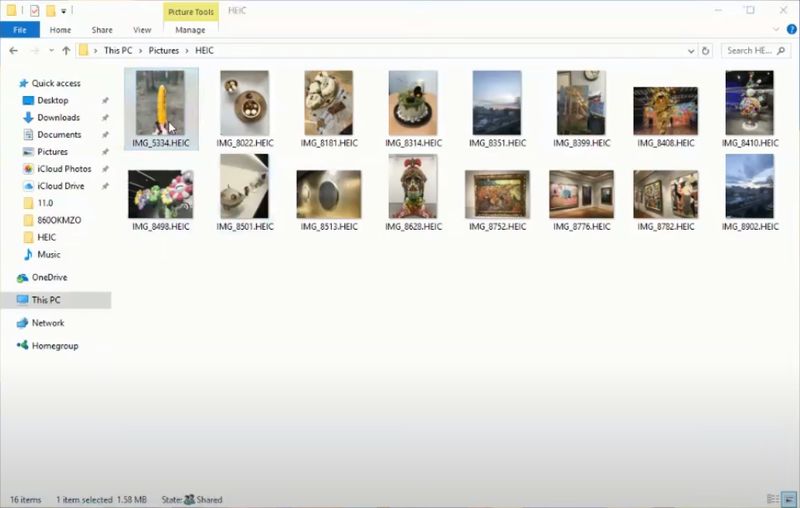Image resolution: width=800 pixels, height=508 pixels.
Task: Click HEIC in the address breadcrumb
Action: pos(205,50)
